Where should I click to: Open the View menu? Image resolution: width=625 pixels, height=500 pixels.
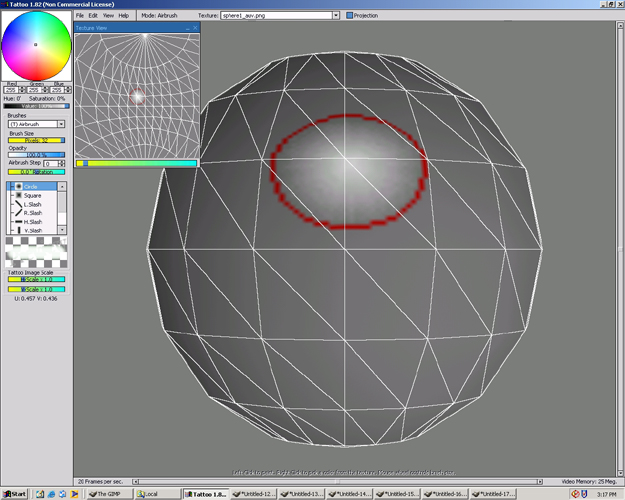pos(108,16)
